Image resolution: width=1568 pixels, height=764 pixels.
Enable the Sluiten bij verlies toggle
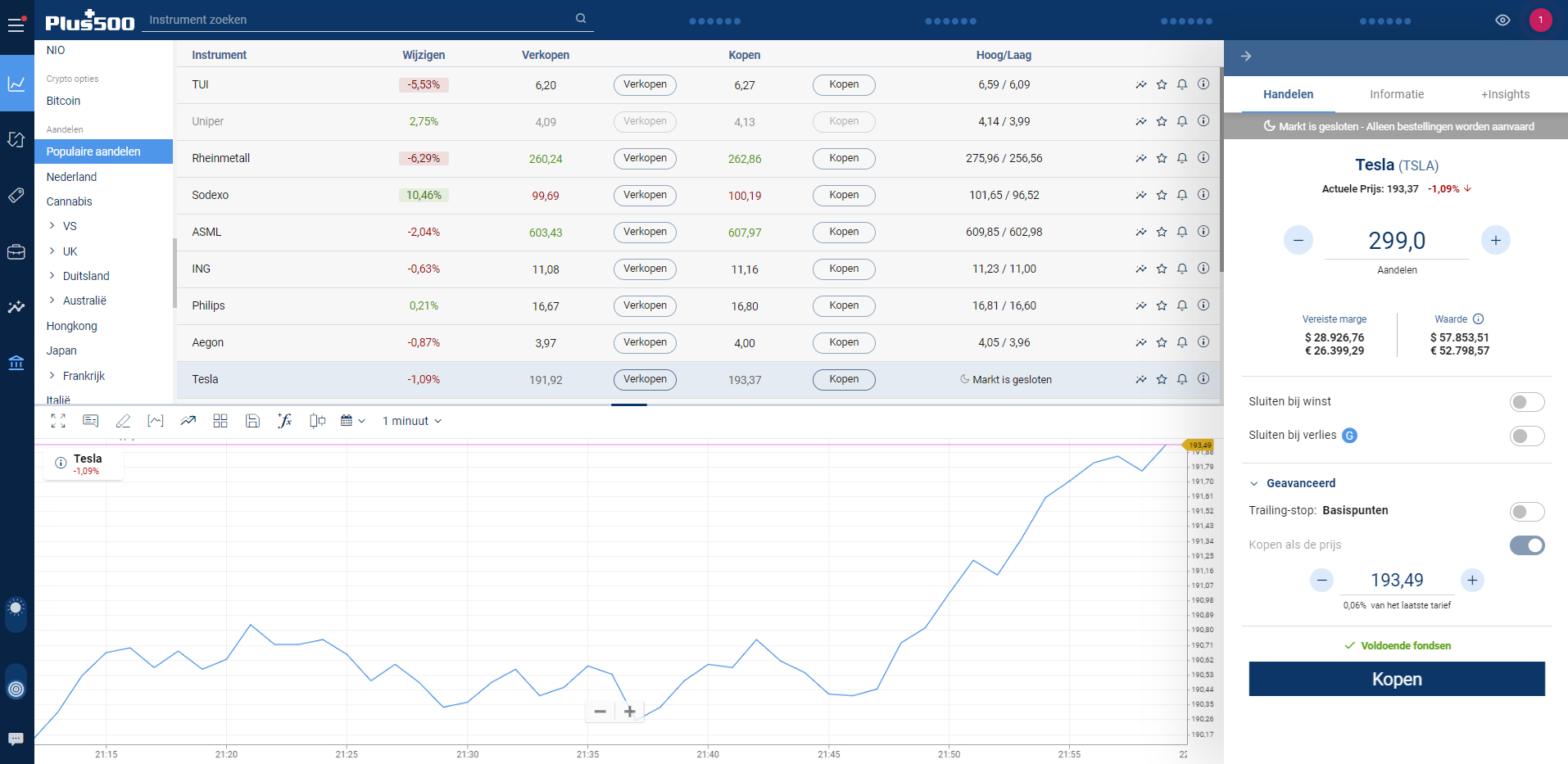[1526, 436]
